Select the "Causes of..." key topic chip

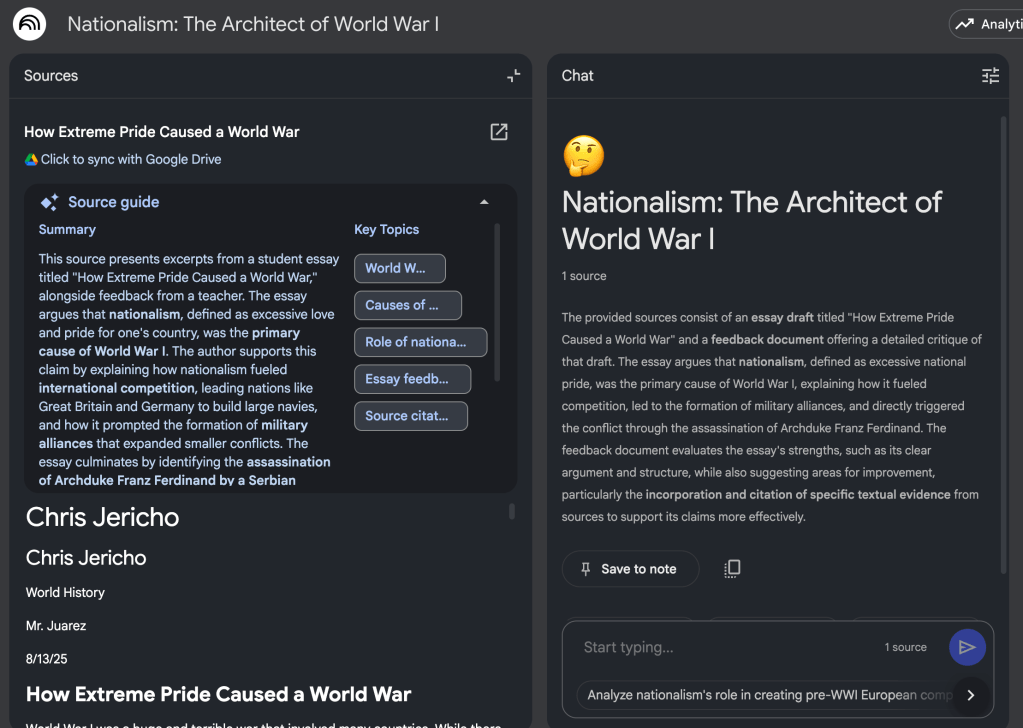coord(408,305)
